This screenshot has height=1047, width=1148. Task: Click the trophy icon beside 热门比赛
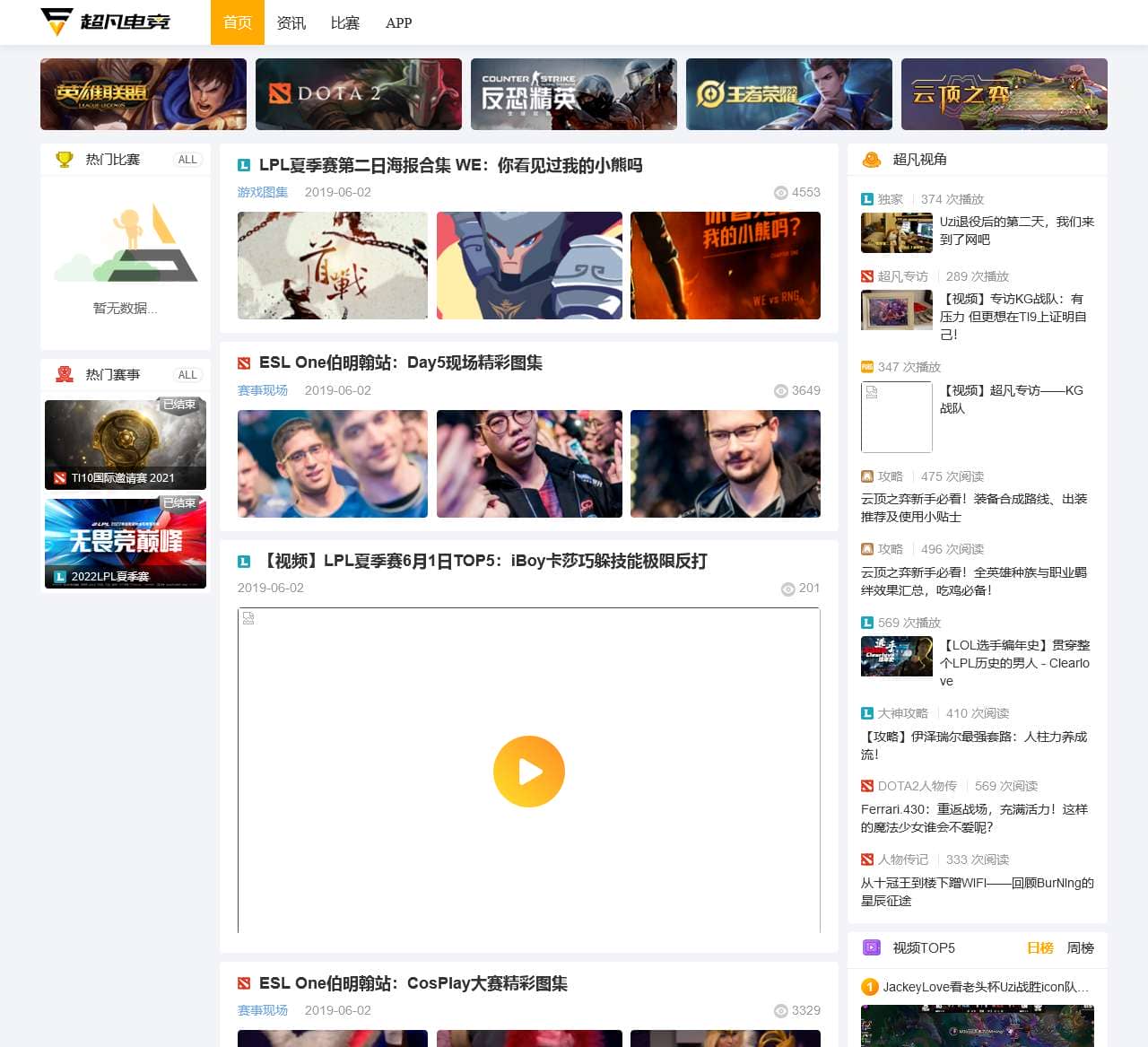[x=65, y=160]
